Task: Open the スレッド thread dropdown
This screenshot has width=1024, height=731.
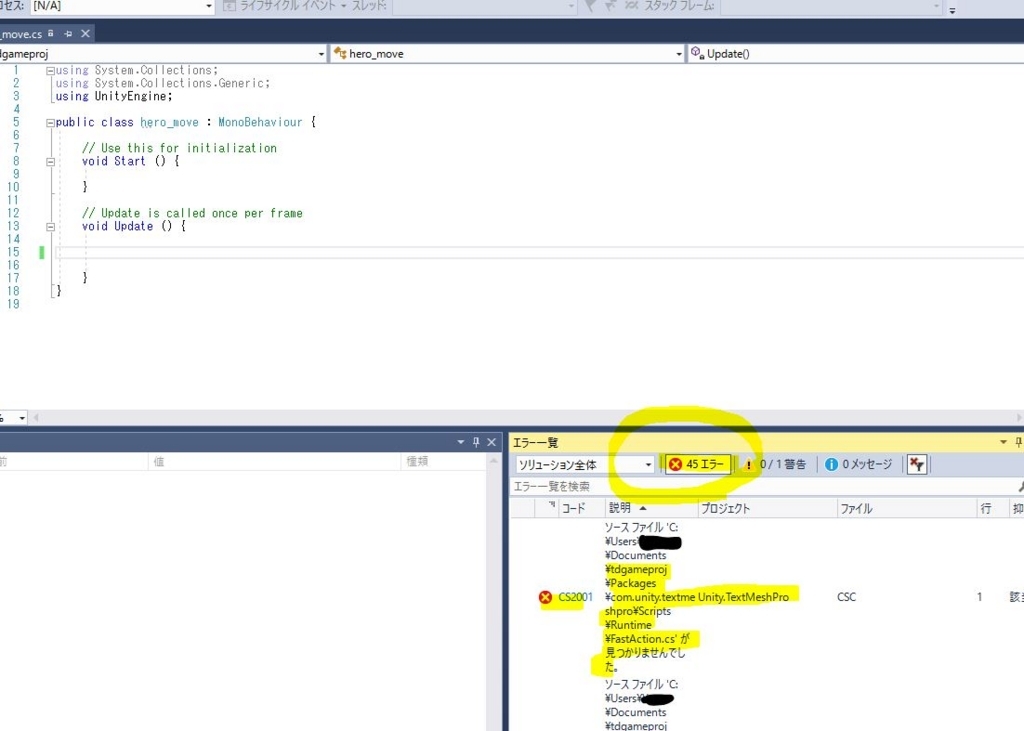Action: pyautogui.click(x=485, y=7)
